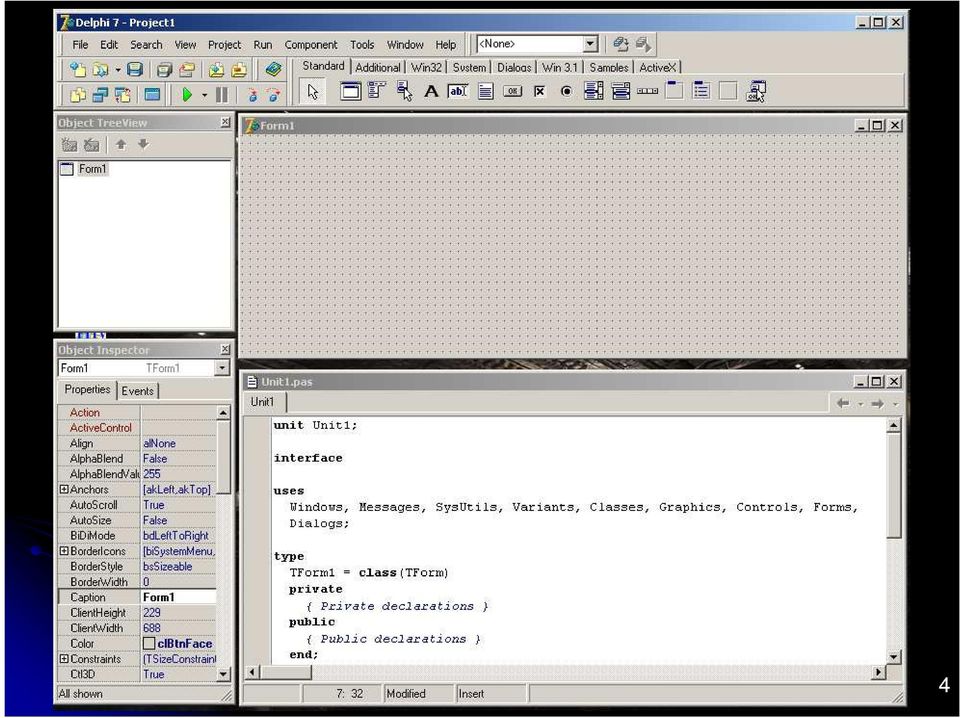Click the Trace Into debug icon
The image size is (960, 718).
(252, 95)
